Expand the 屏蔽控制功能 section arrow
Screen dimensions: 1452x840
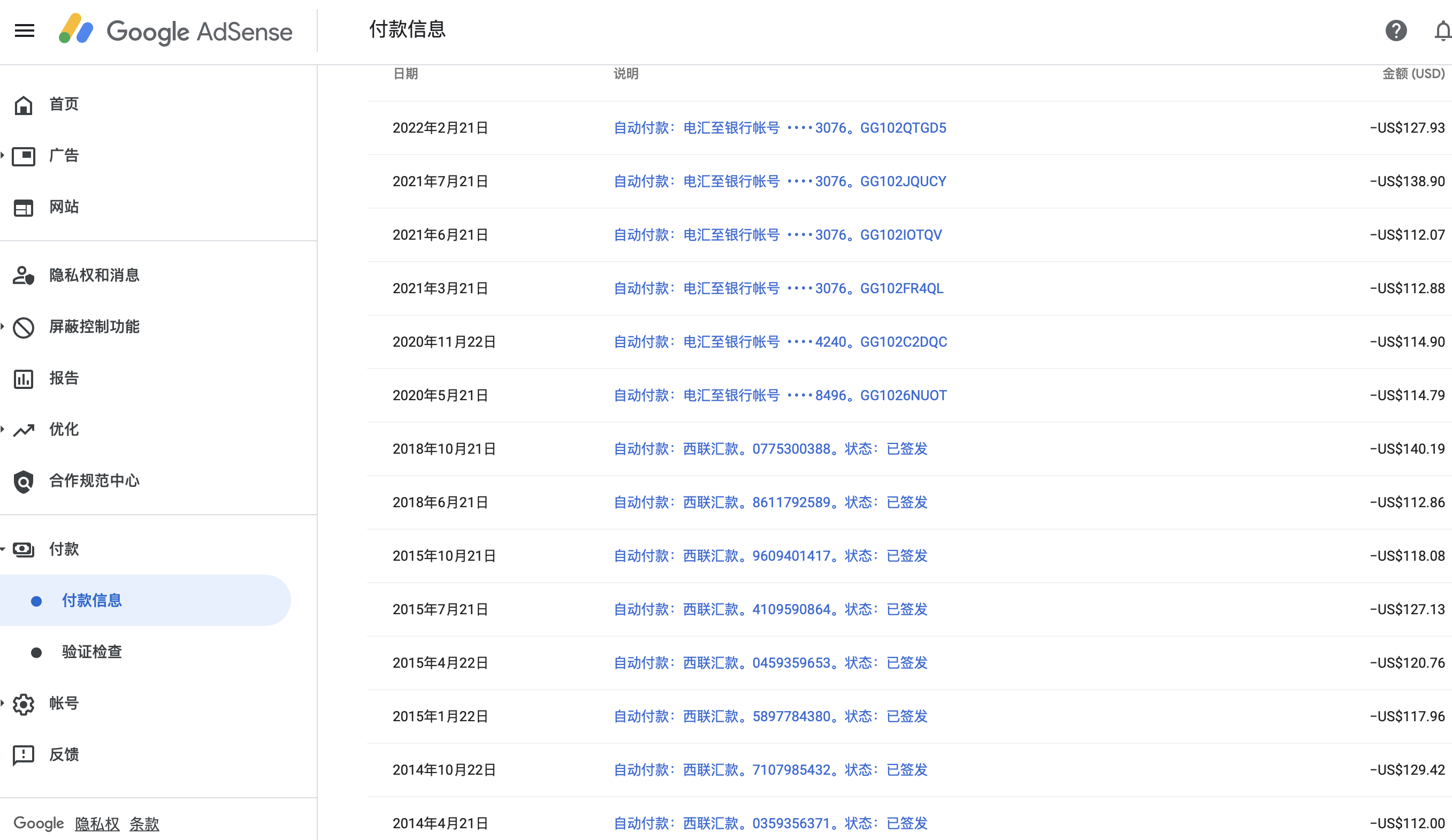pos(3,327)
